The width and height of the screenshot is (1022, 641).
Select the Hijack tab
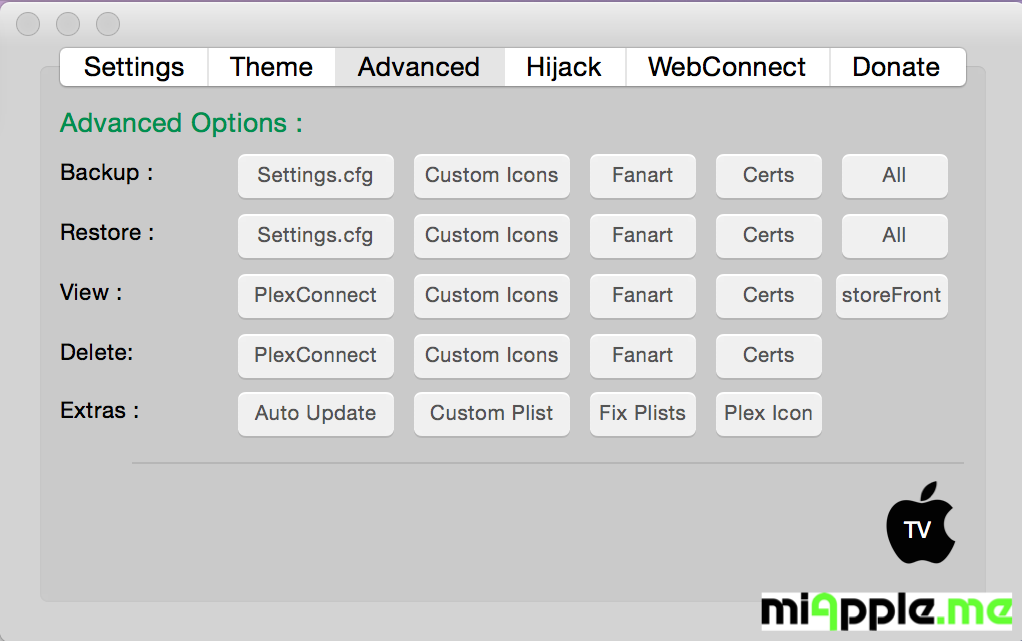[564, 67]
